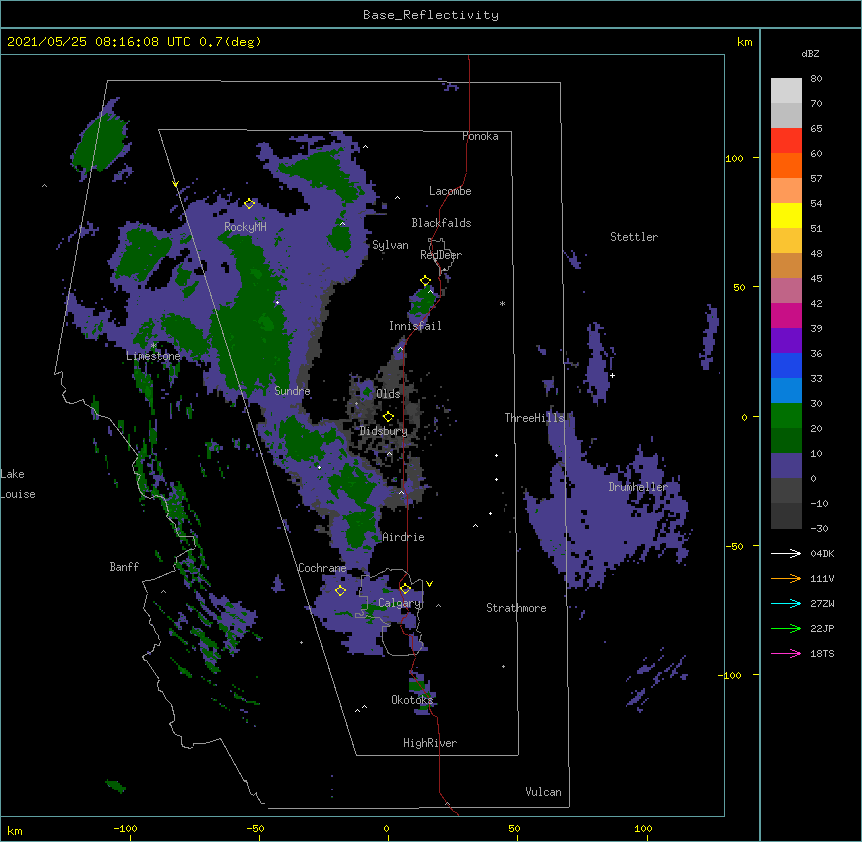Viewport: 862px width, 842px height.
Task: Click the Sundre town label
Action: click(292, 391)
